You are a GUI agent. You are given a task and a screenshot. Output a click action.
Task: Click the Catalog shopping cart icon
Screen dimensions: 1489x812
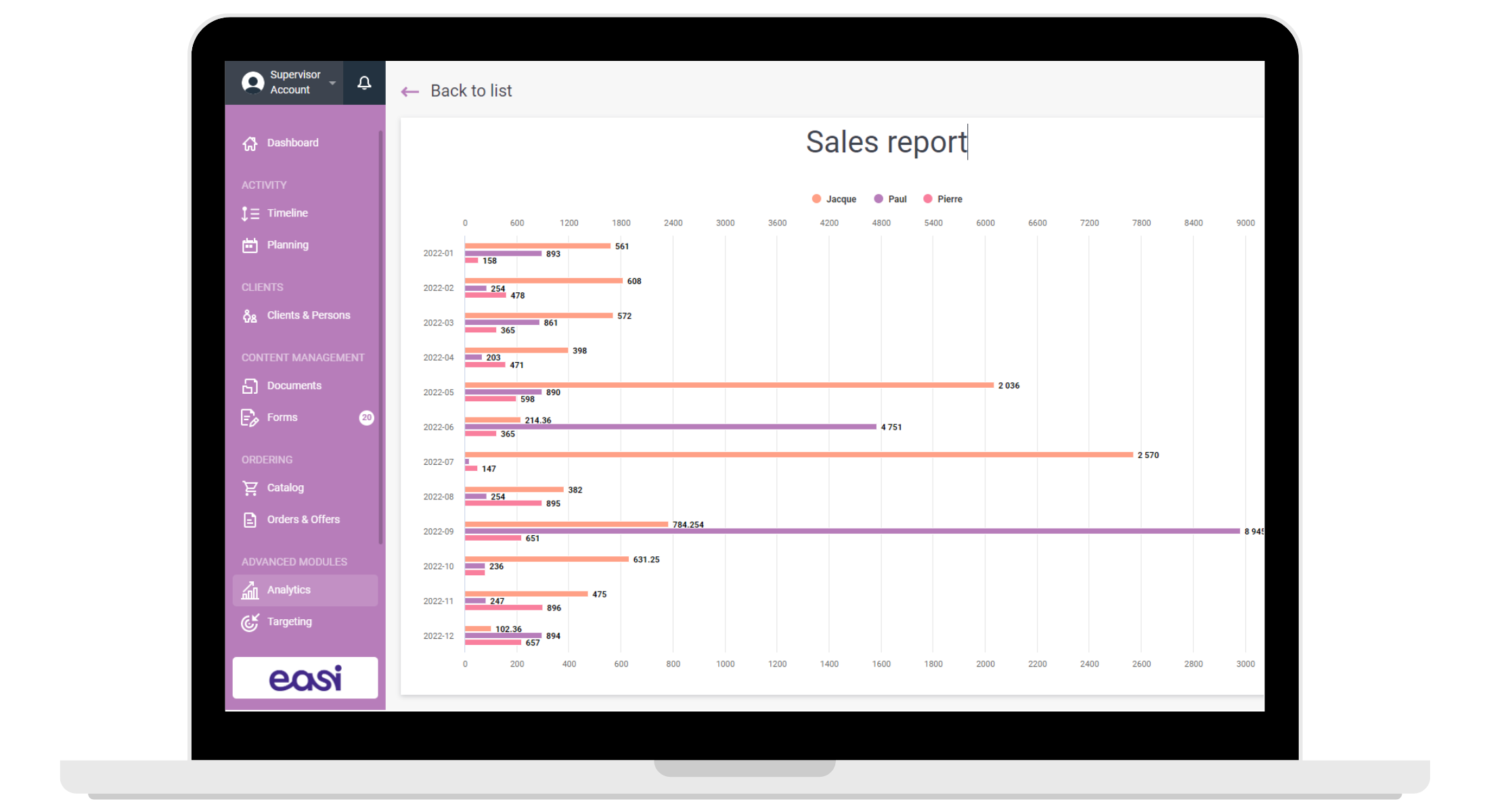(x=250, y=488)
